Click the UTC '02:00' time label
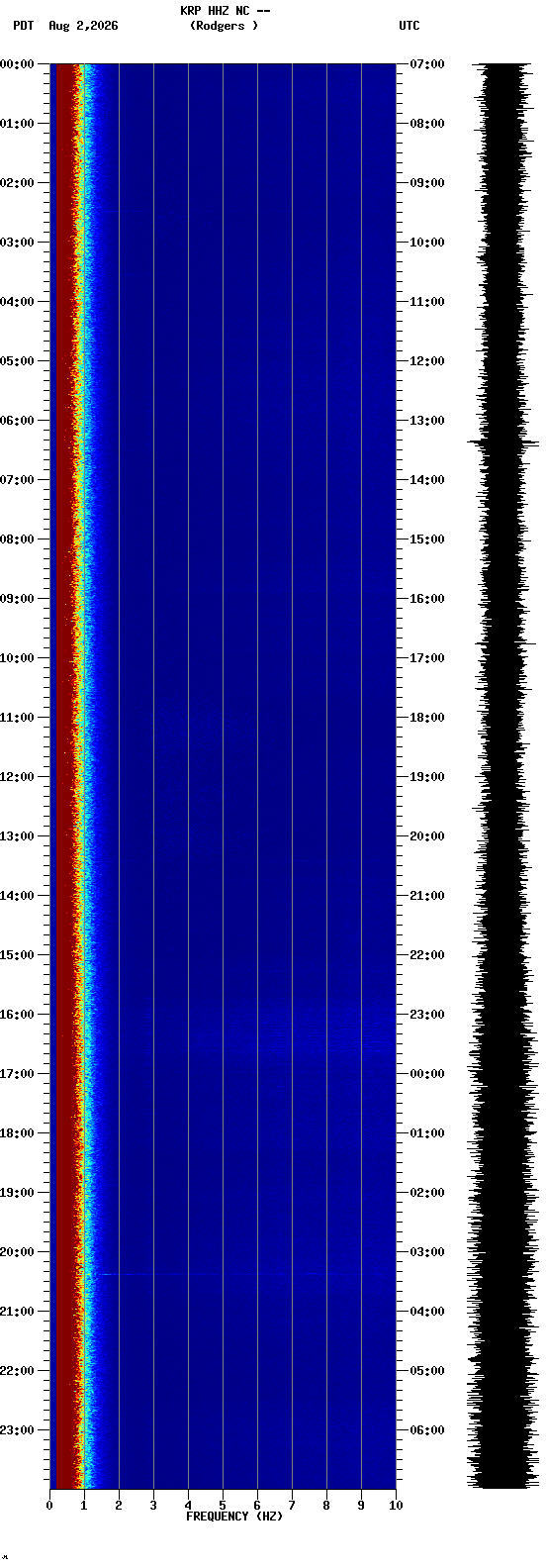Screen dimensions: 546x1568 click(426, 1193)
